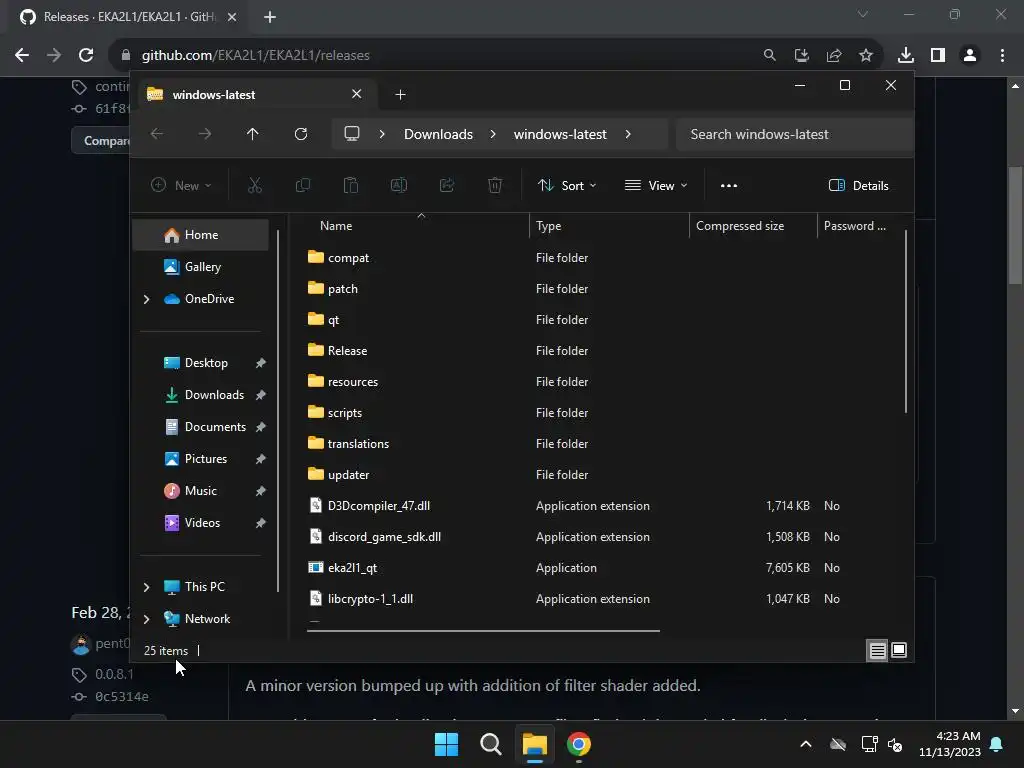The height and width of the screenshot is (768, 1024).
Task: Open the See more three-dots menu
Action: tap(729, 185)
